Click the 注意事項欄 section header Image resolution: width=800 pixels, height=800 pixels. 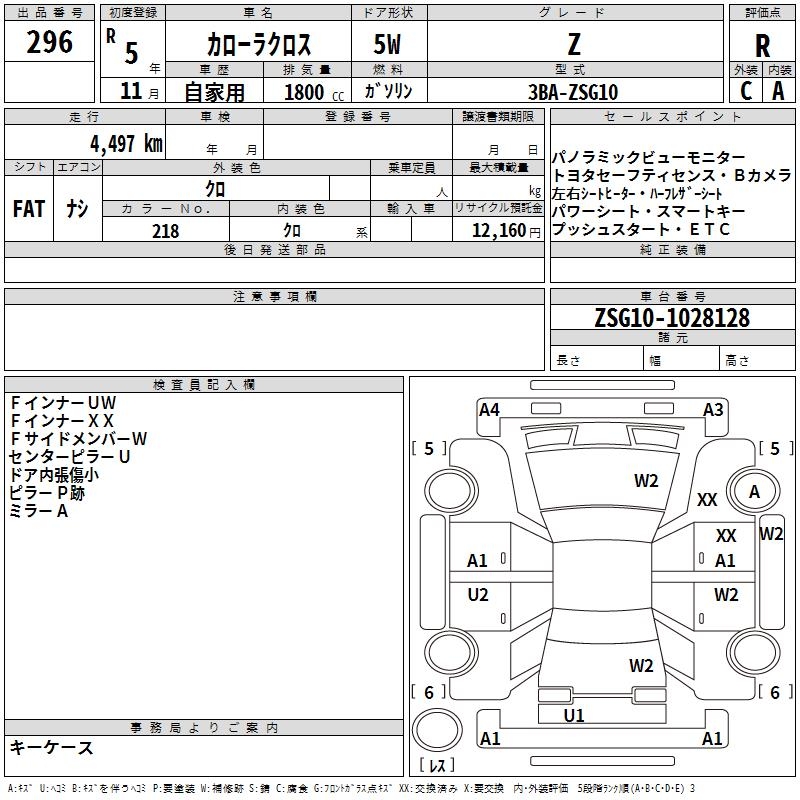(275, 296)
